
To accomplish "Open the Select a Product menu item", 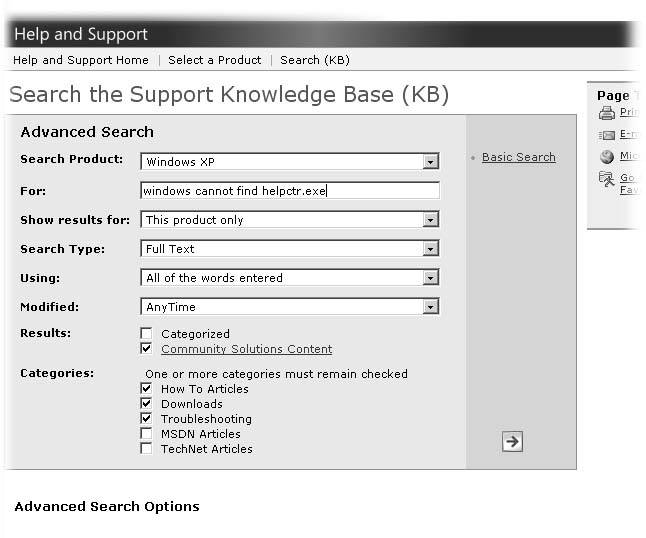I will pyautogui.click(x=214, y=60).
